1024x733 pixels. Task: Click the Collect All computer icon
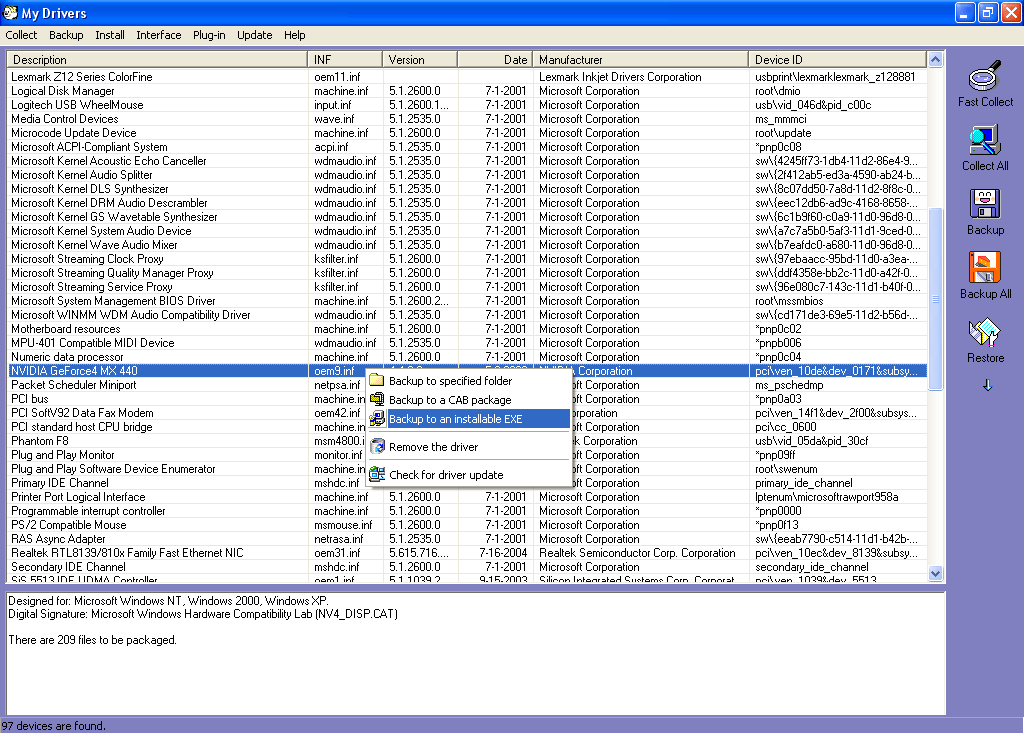pyautogui.click(x=985, y=141)
